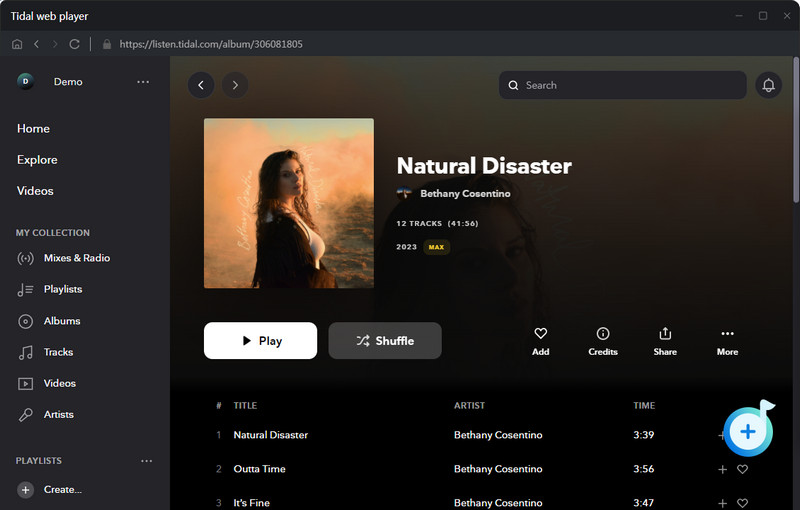Image resolution: width=800 pixels, height=510 pixels.
Task: Click the small artist avatar in header
Action: click(x=404, y=194)
